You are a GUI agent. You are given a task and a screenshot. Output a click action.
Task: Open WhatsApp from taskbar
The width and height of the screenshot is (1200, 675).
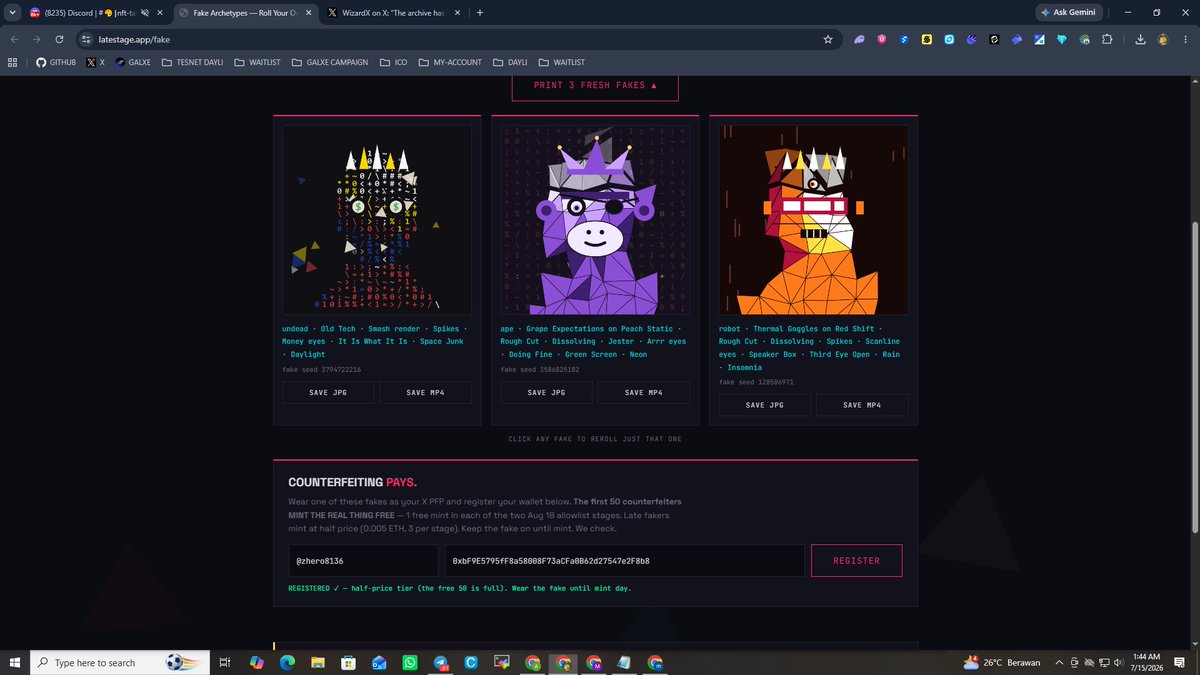point(410,662)
